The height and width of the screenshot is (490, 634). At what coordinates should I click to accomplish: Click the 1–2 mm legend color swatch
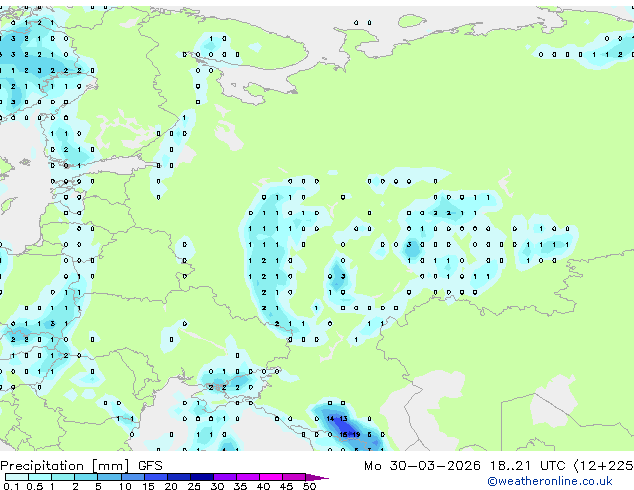(x=63, y=477)
